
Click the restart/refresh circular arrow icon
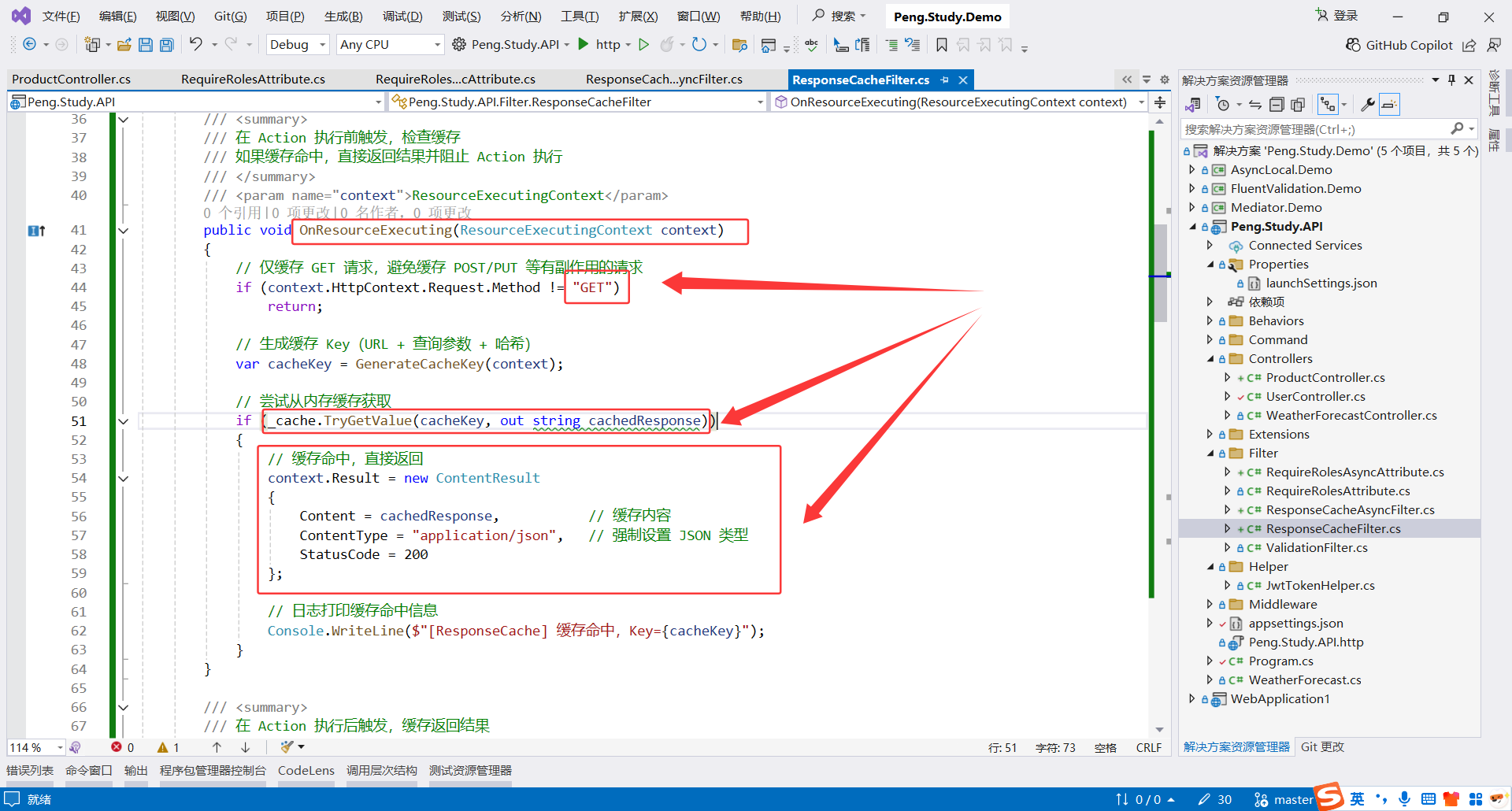[699, 44]
